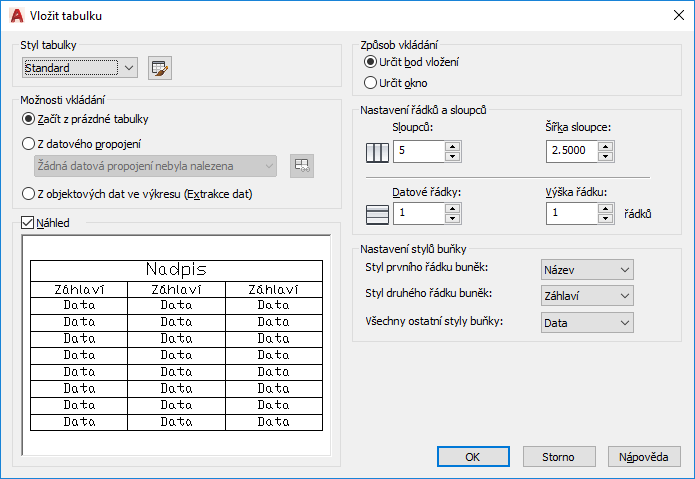Decrease the Sloupců column count
This screenshot has height=479, width=695.
click(x=453, y=156)
